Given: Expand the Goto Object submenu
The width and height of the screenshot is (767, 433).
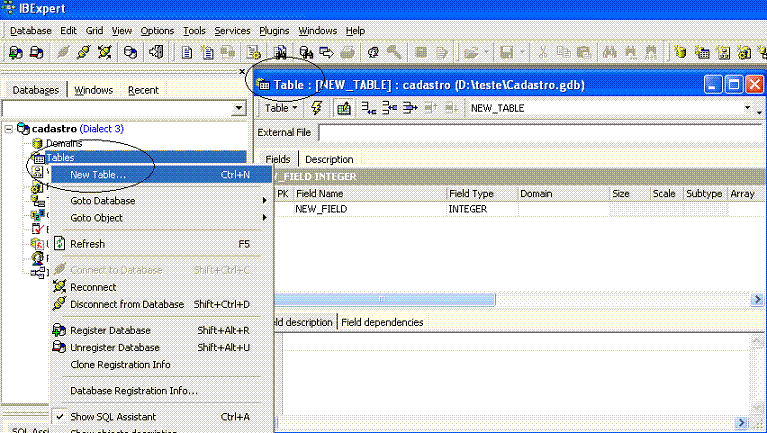Looking at the screenshot, I should click(161, 218).
